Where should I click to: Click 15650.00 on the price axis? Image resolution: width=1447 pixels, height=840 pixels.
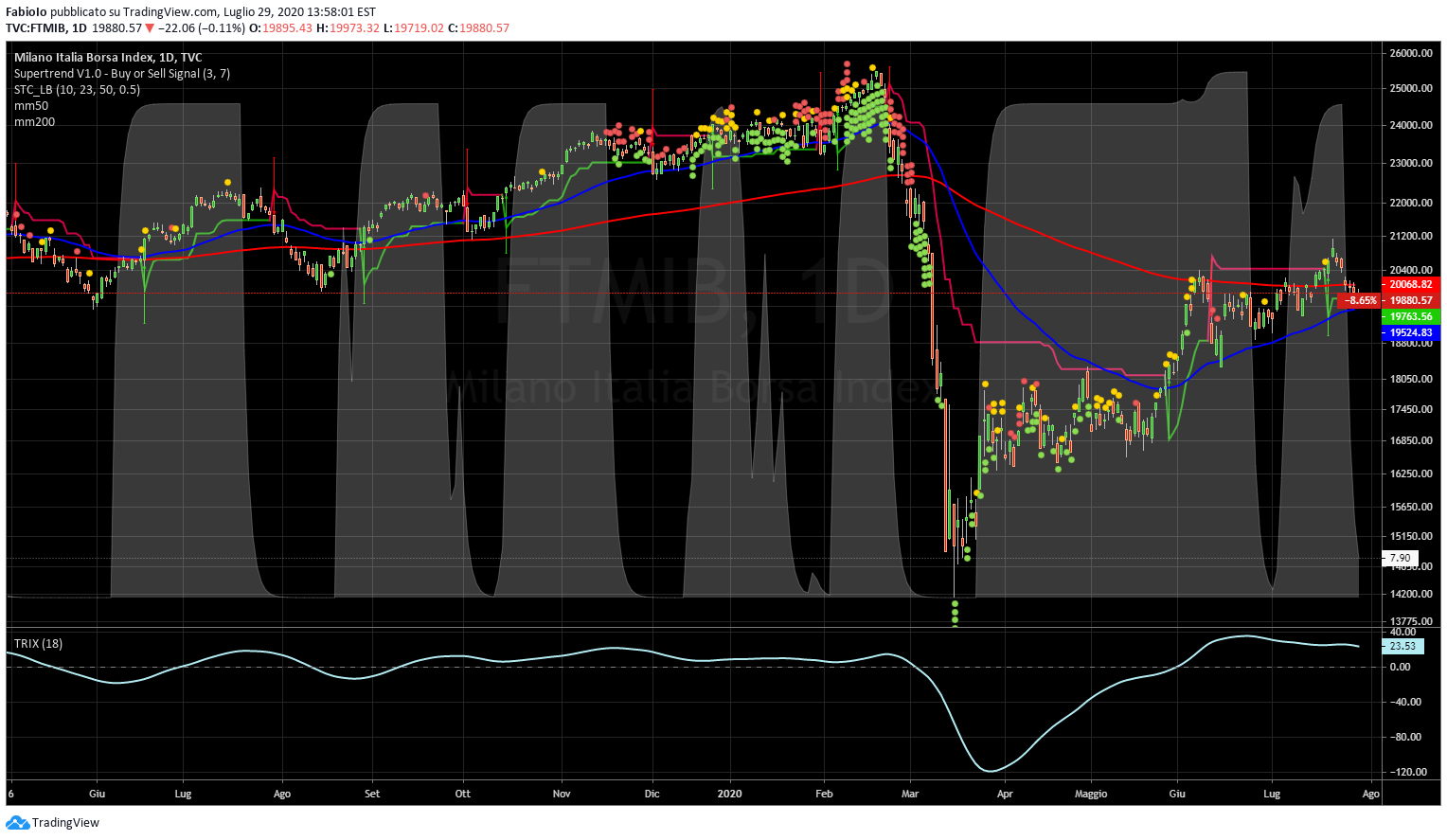(x=1411, y=507)
